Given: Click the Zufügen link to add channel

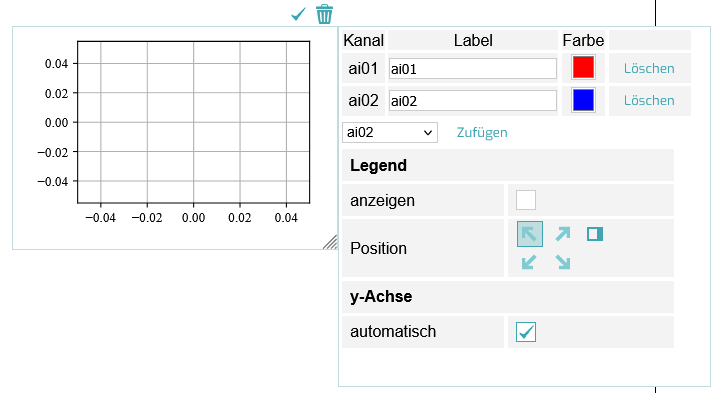Looking at the screenshot, I should (482, 133).
